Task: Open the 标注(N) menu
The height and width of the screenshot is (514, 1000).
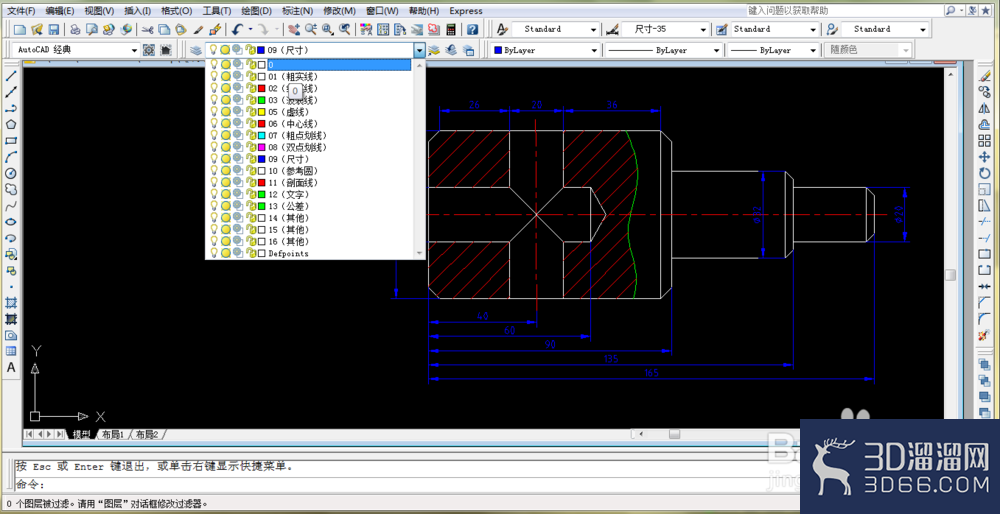Action: tap(297, 11)
